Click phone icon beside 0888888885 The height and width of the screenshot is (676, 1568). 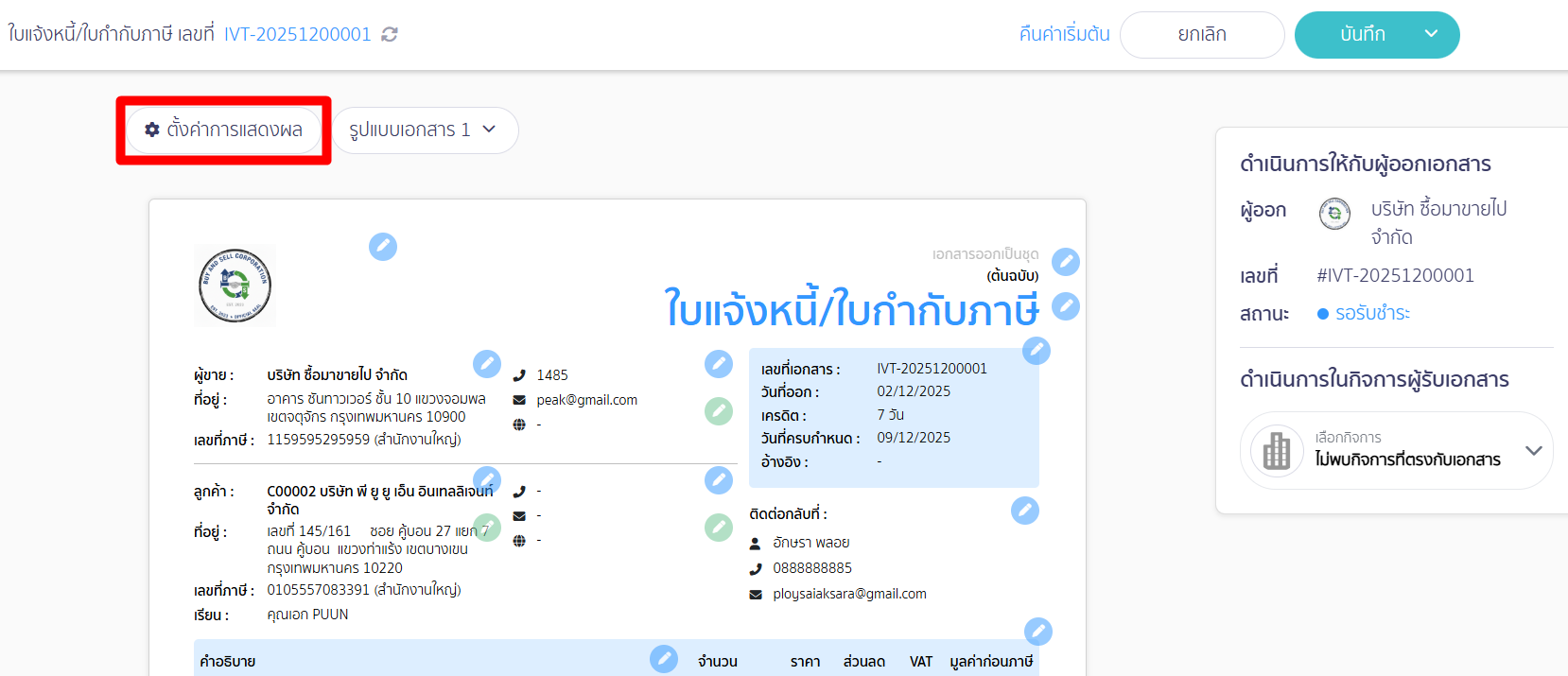(756, 568)
